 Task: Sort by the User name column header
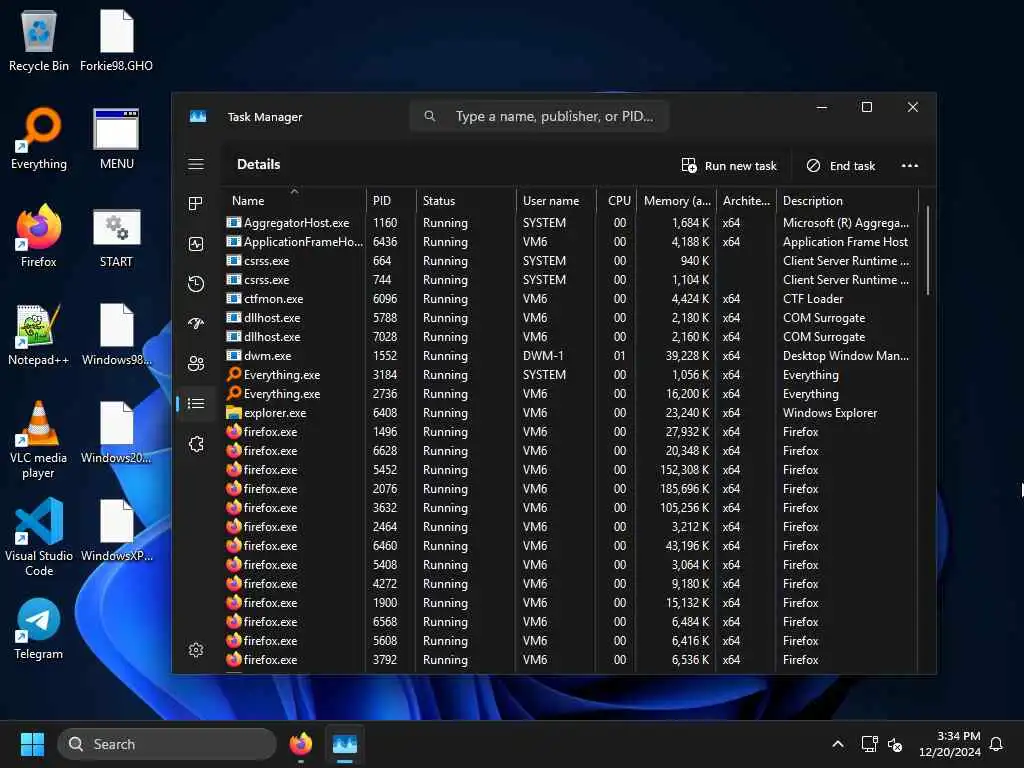pos(556,200)
